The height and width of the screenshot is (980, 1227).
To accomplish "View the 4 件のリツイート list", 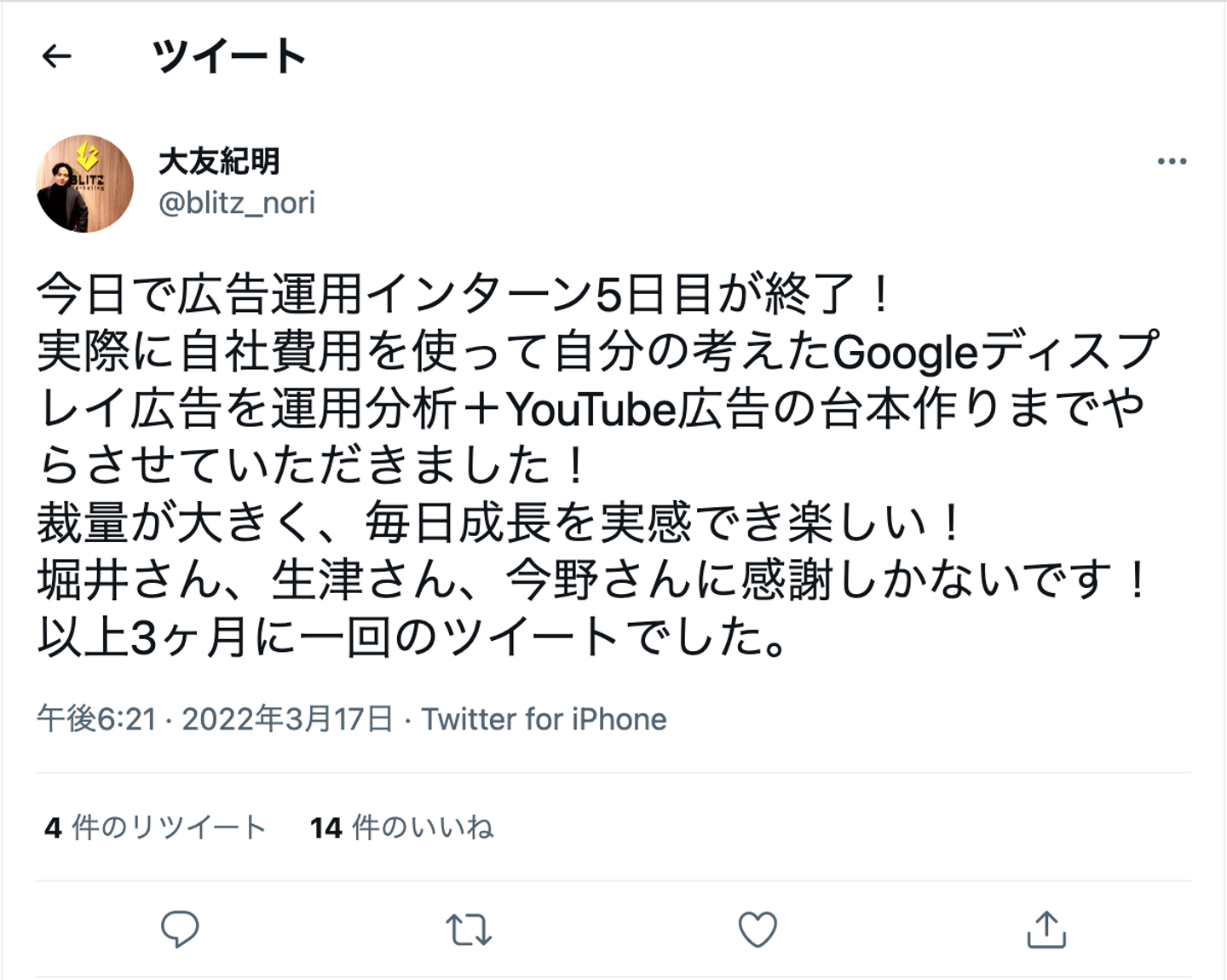I will point(155,827).
